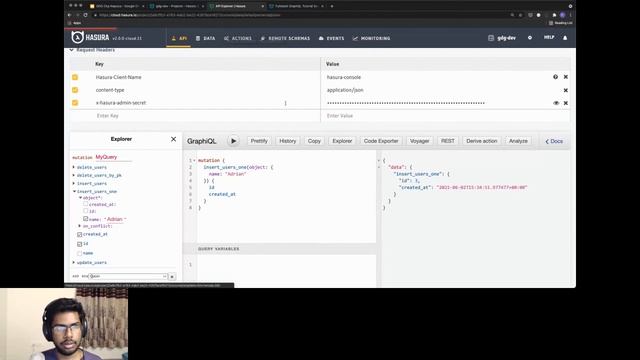Open the API tab

179,38
